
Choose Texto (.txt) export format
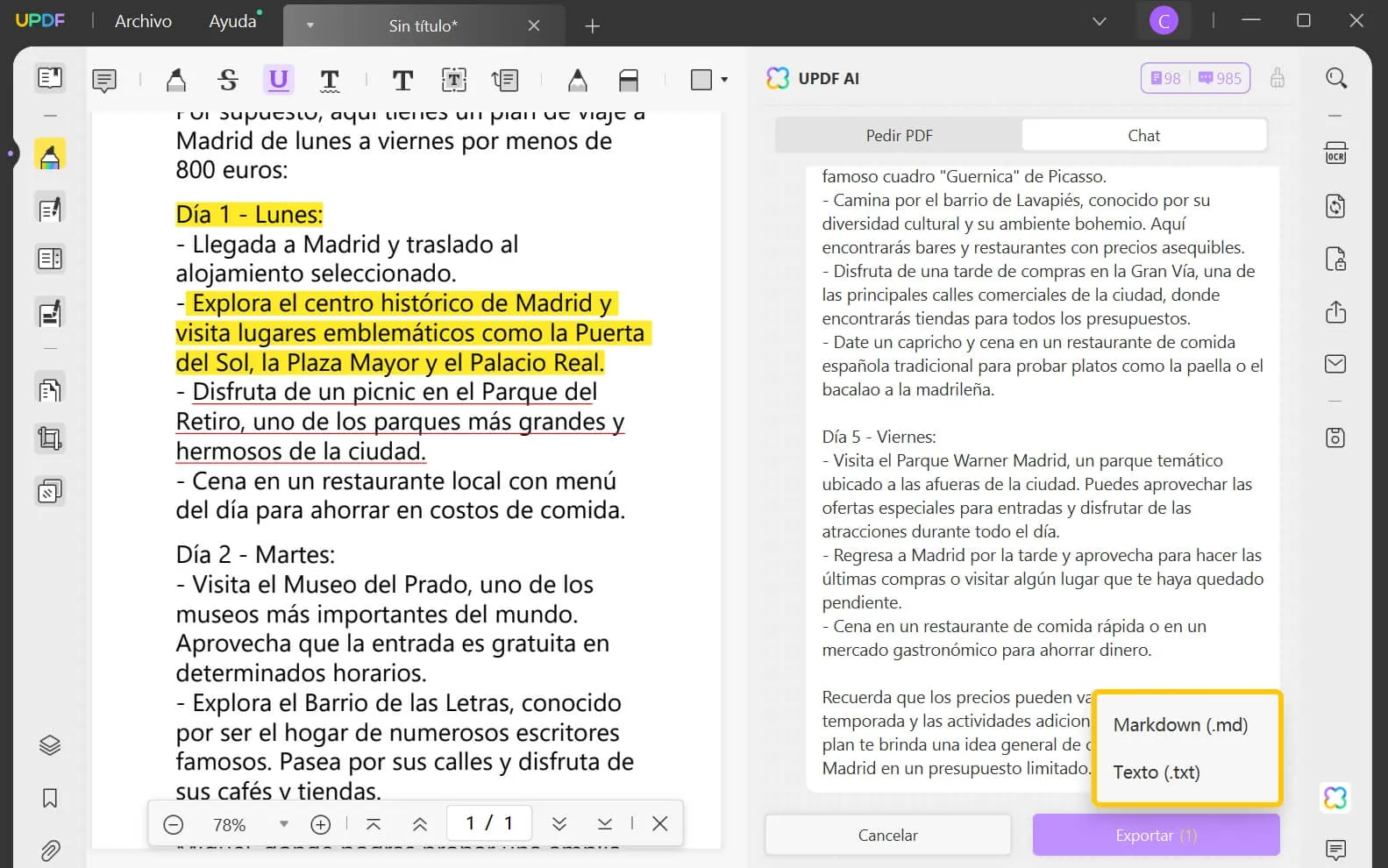[1157, 772]
